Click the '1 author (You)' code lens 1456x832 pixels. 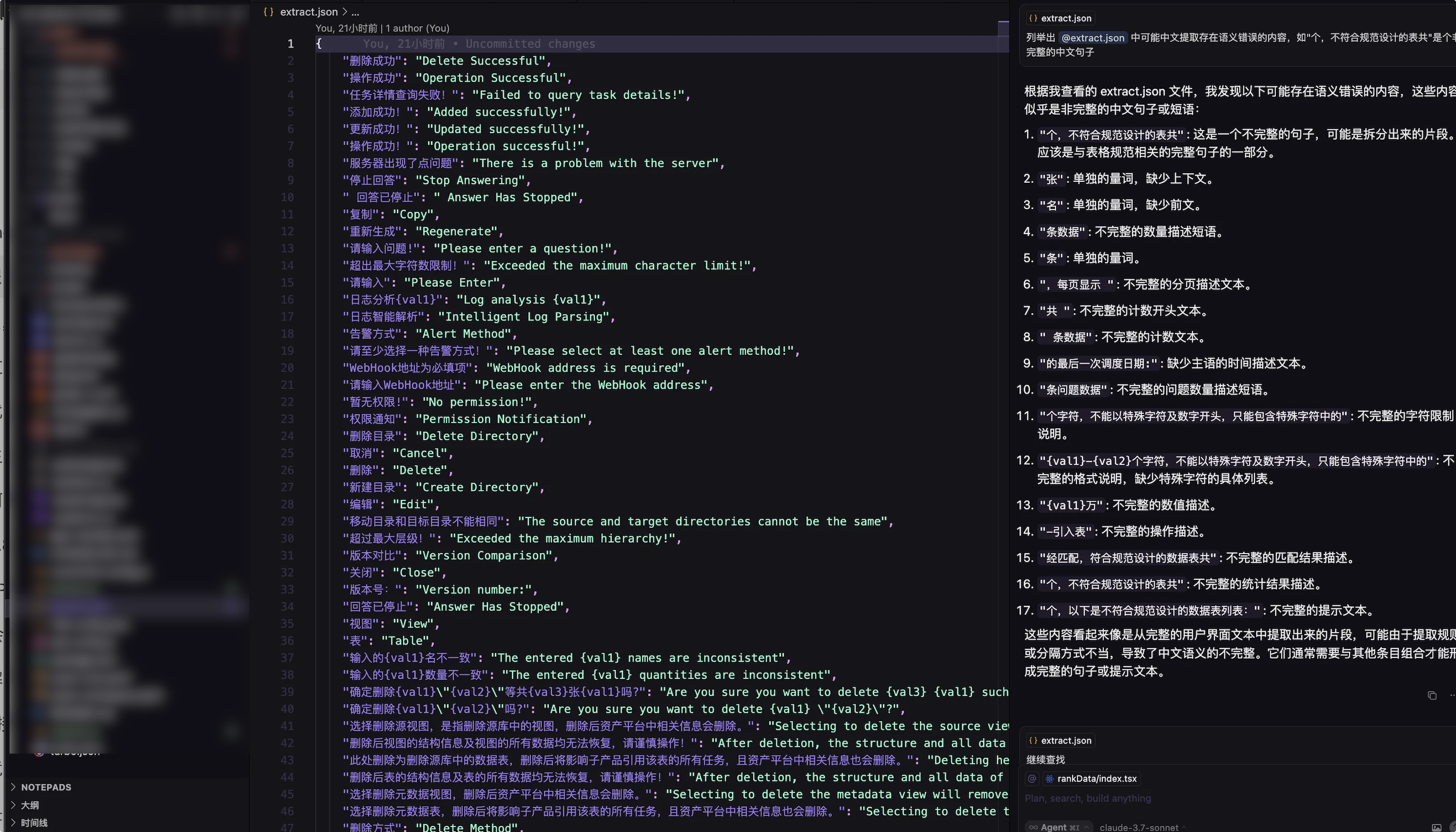pyautogui.click(x=417, y=28)
